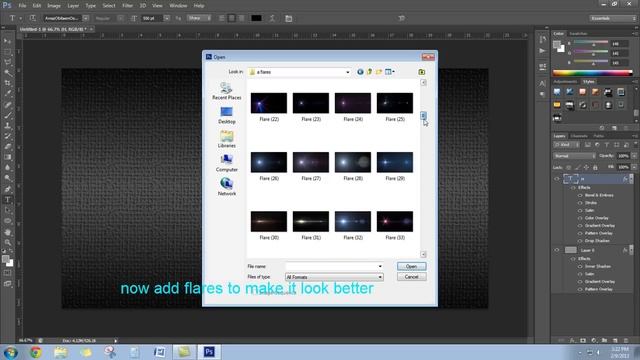
Task: Select the Lasso tool
Action: click(7, 62)
